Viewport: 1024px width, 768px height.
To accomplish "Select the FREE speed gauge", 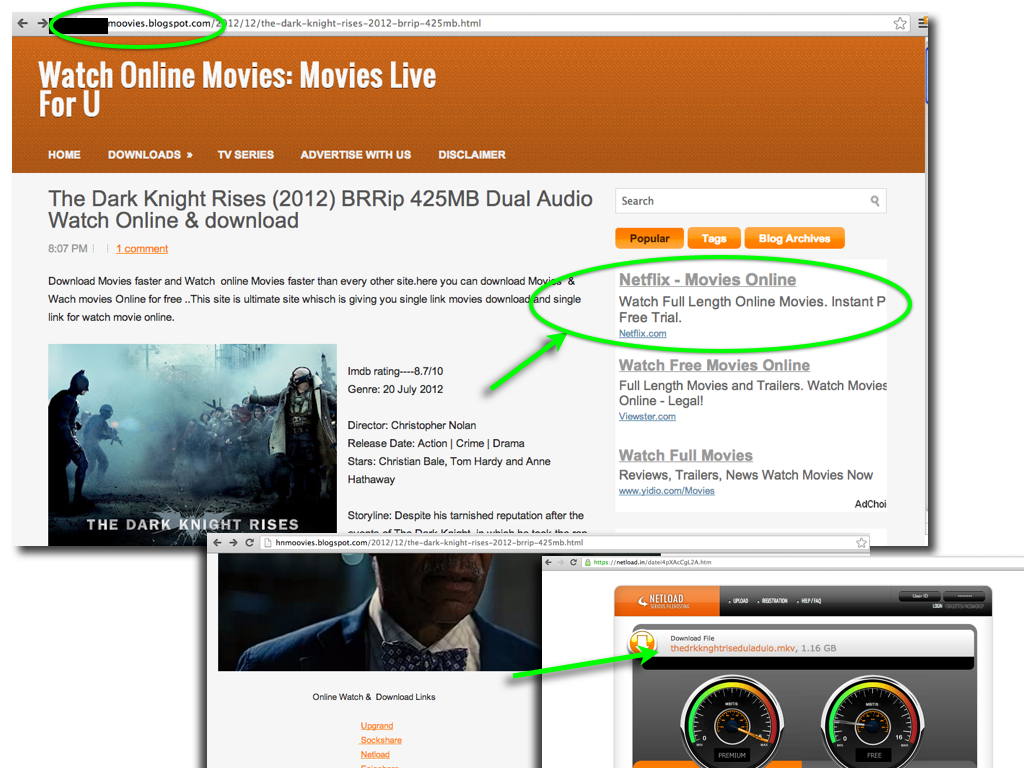I will [x=872, y=721].
